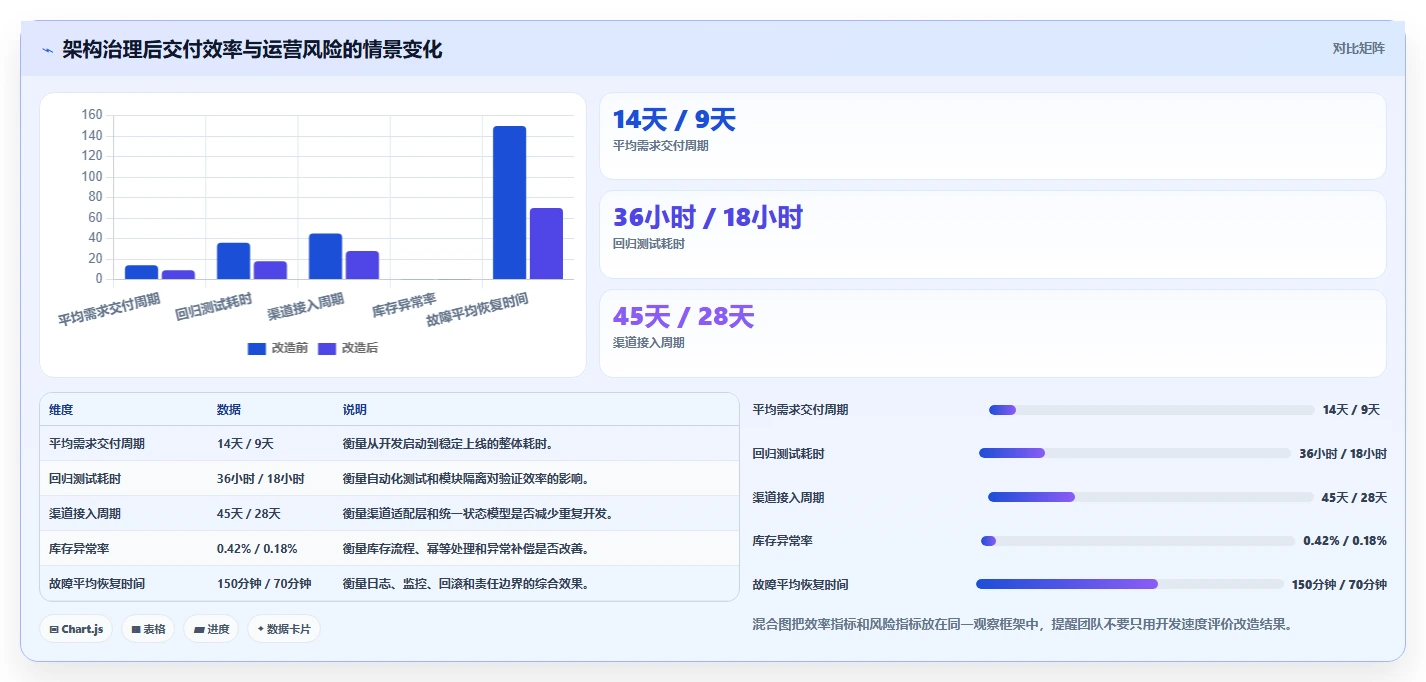Click the 回归测试耗时 progress bar
The height and width of the screenshot is (682, 1426).
[x=1135, y=453]
